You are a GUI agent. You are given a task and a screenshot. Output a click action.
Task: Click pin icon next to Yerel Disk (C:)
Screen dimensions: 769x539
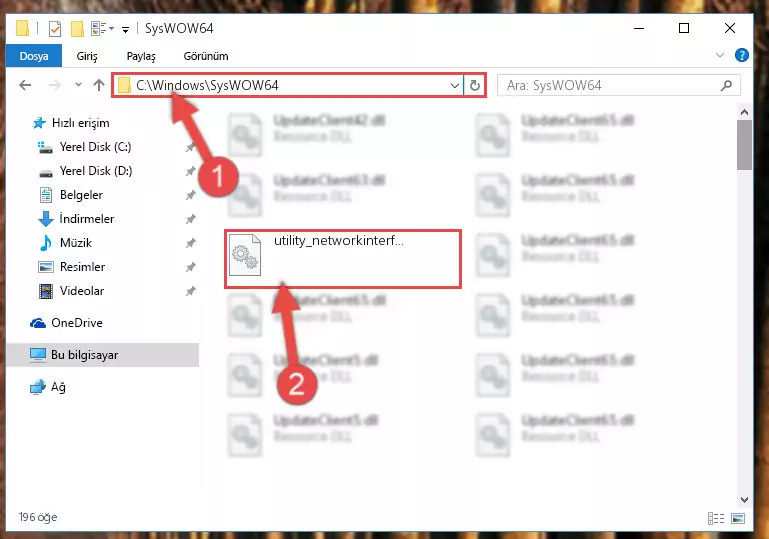pos(190,147)
